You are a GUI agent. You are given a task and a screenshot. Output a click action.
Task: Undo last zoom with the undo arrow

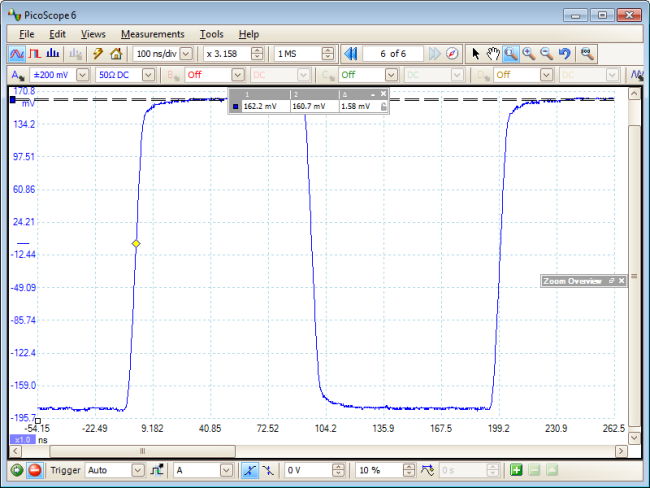coord(564,53)
